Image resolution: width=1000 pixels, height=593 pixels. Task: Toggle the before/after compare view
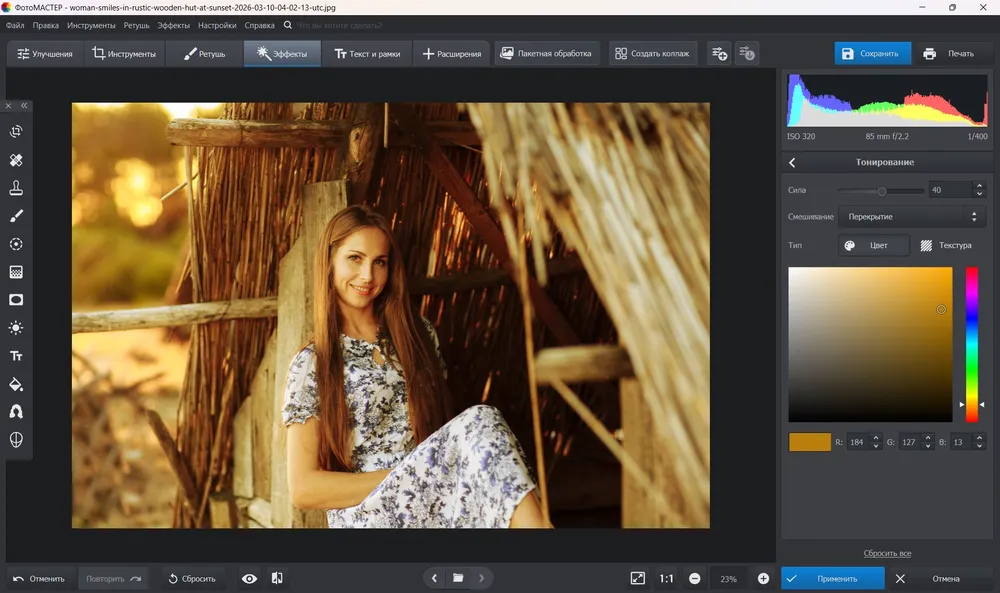(x=277, y=578)
